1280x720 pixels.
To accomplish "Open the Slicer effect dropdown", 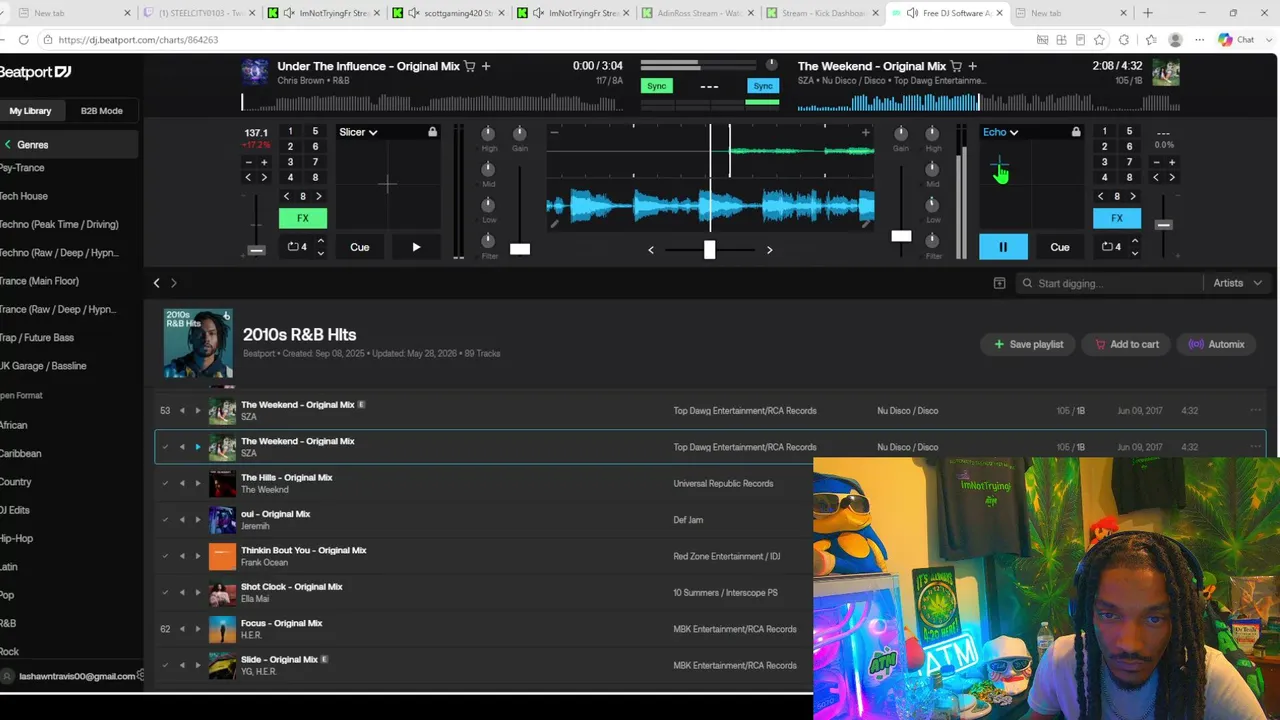I will [x=358, y=132].
